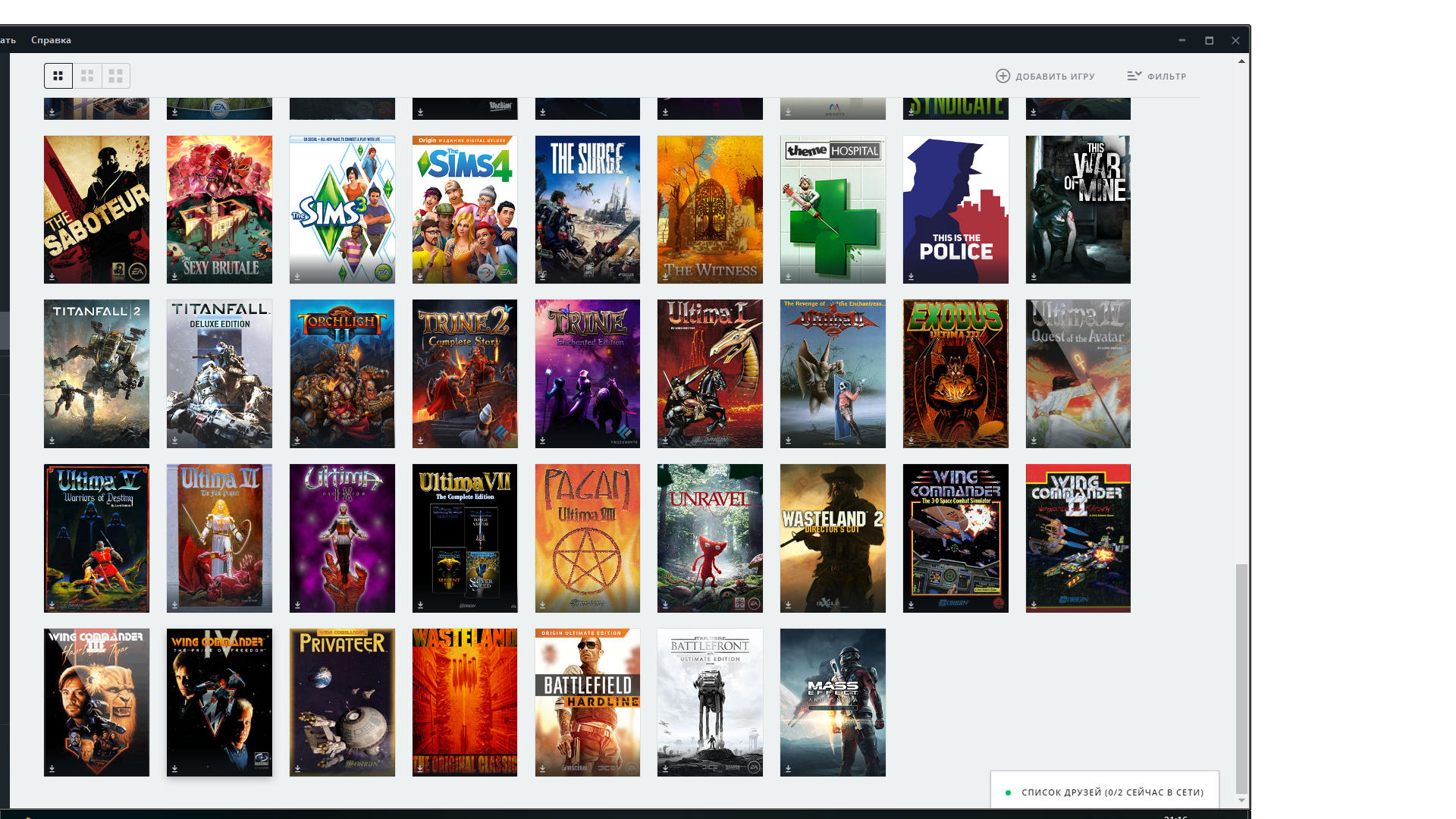1456x819 pixels.
Task: Click the online status dot in friends bar
Action: point(1008,792)
